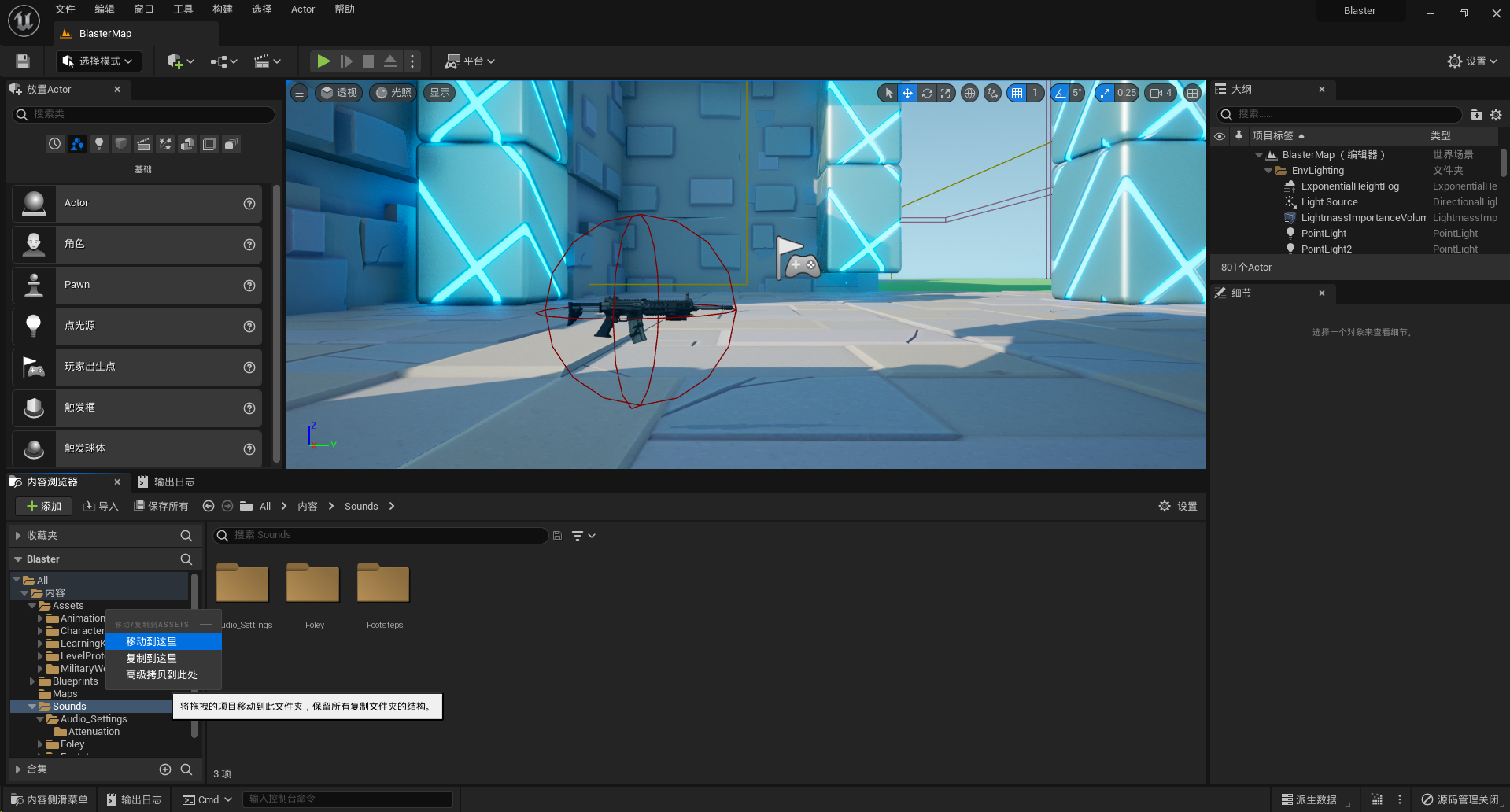Image resolution: width=1510 pixels, height=812 pixels.
Task: Choose 复制到这里 in context menu
Action: 164,659
